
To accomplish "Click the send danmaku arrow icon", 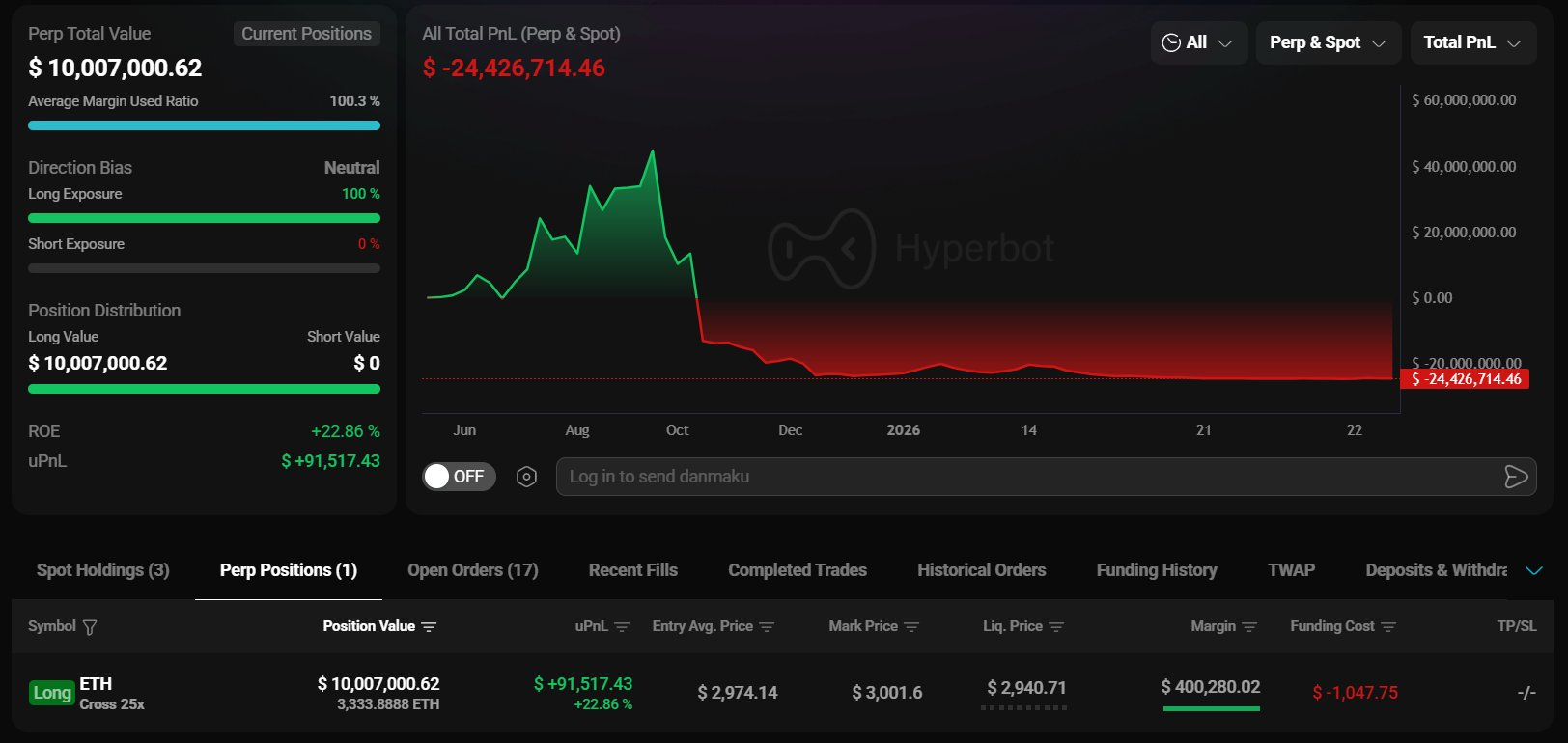I will [x=1516, y=477].
